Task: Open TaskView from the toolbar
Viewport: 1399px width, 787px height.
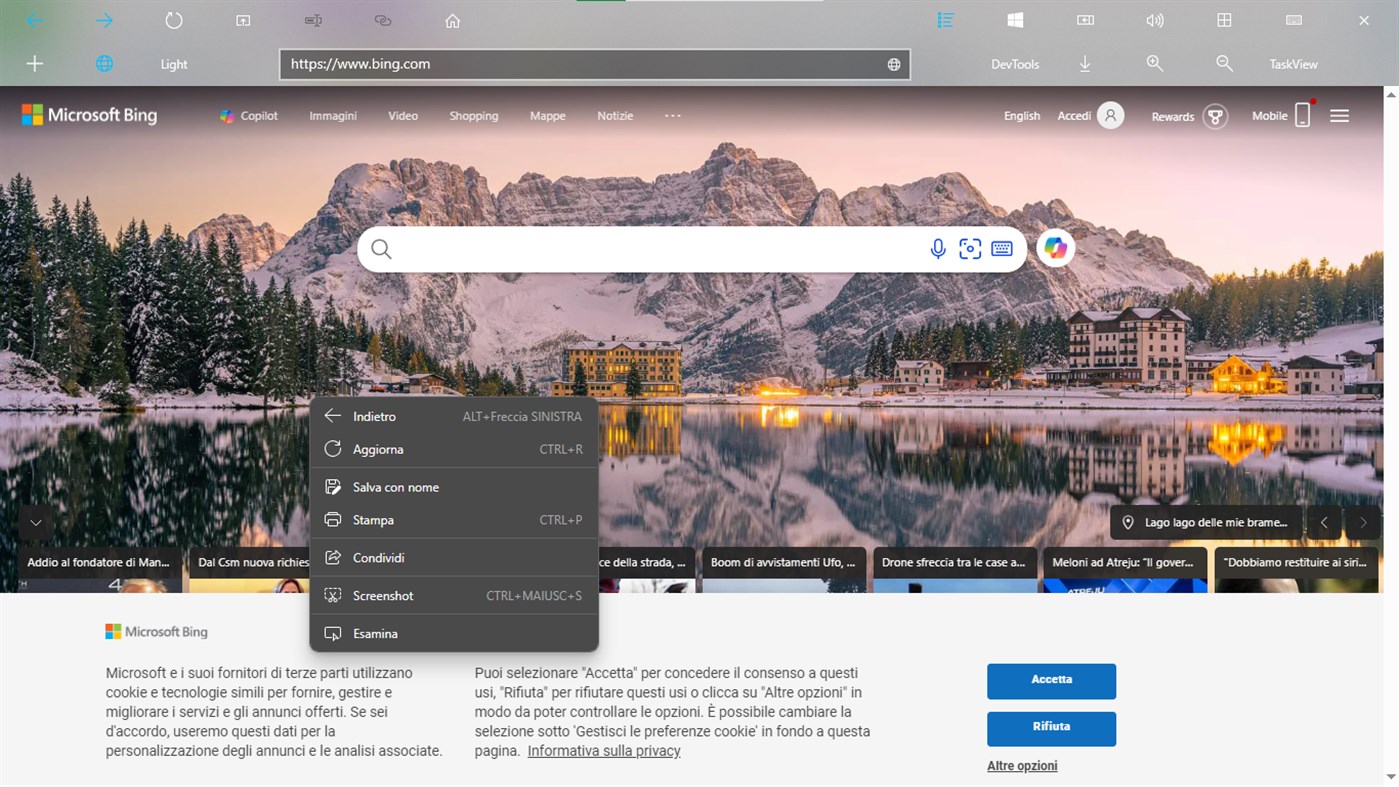Action: point(1294,64)
